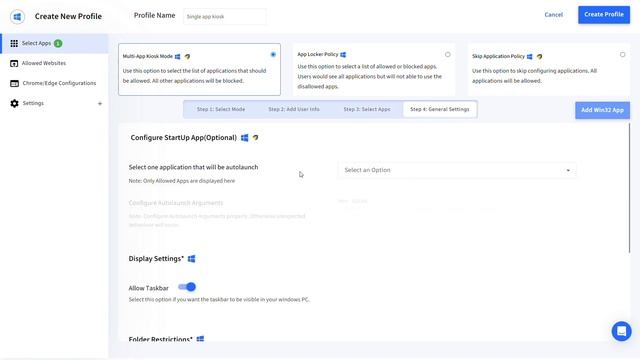The image size is (640, 360).
Task: Click the Allowed Websites sidebar icon
Action: [x=14, y=63]
